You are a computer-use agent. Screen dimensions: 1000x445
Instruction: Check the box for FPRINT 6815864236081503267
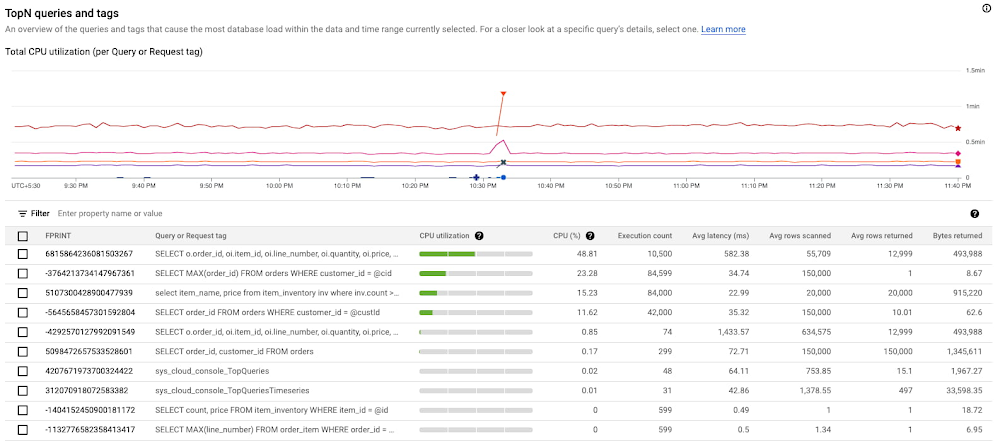23,254
